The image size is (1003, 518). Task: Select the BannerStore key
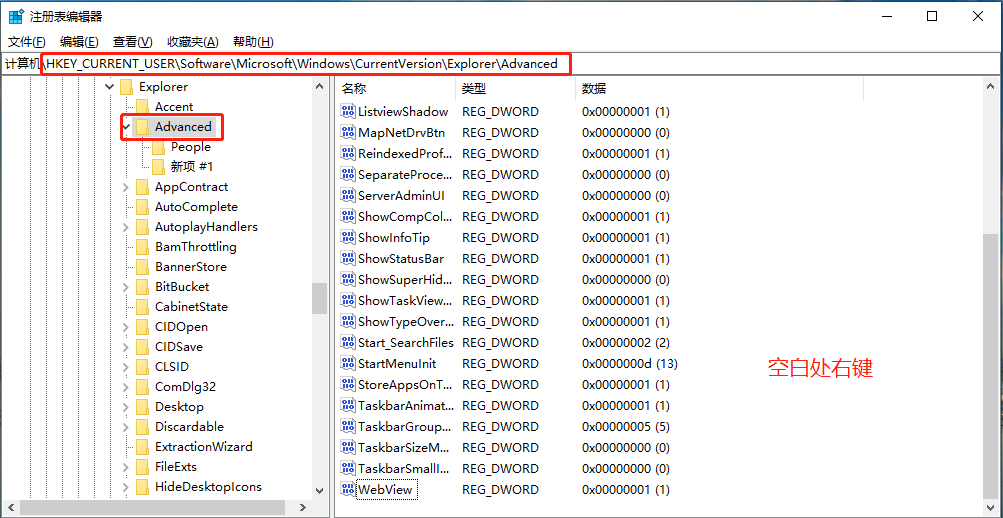pos(191,267)
